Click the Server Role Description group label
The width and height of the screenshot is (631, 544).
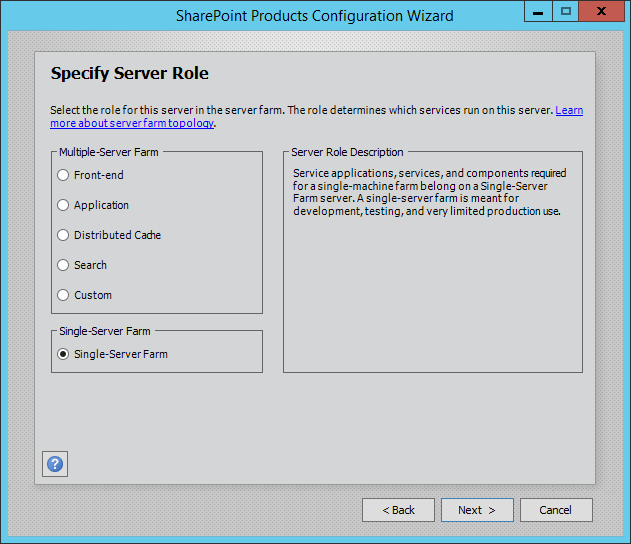347,152
